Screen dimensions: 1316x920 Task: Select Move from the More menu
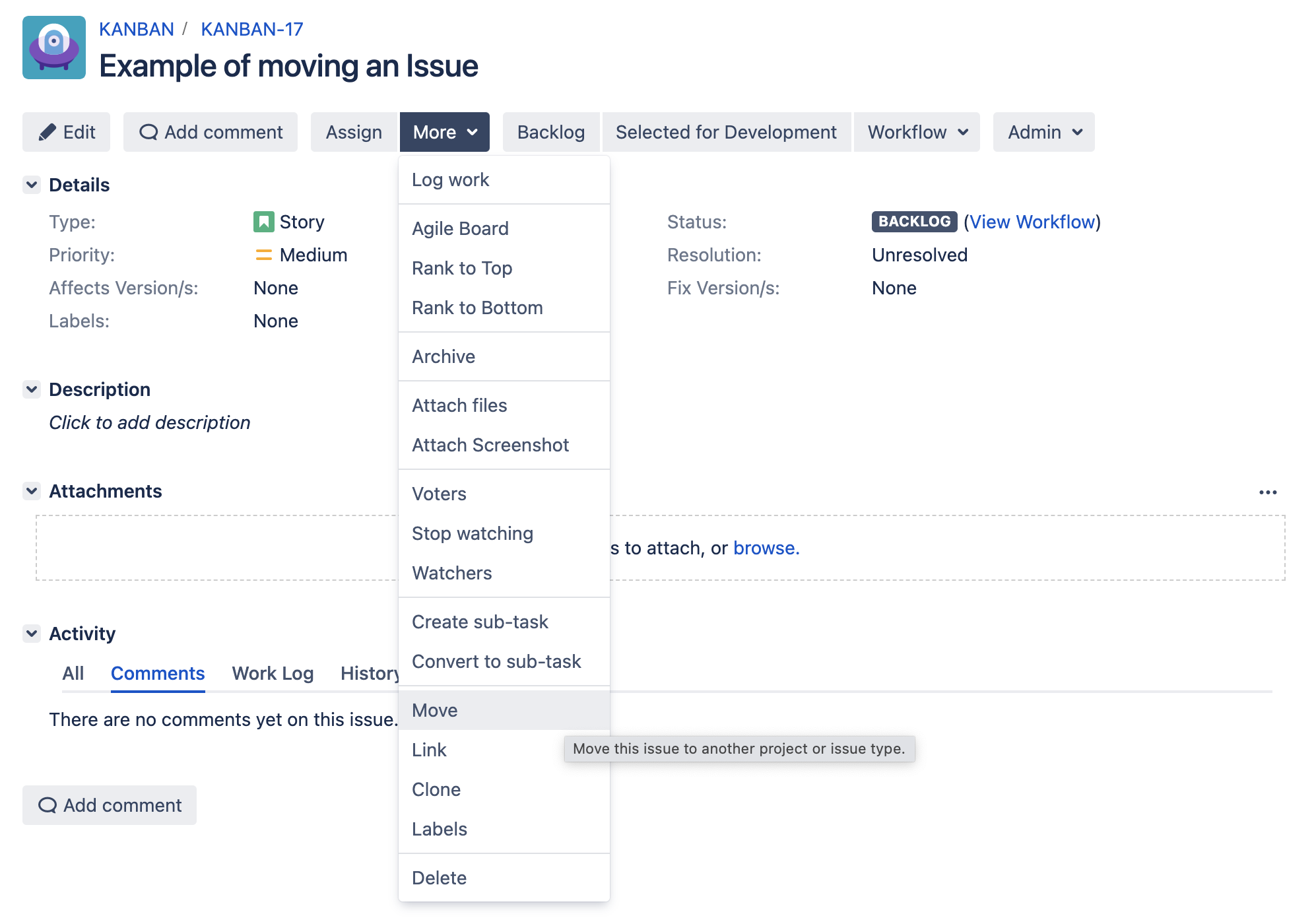[435, 710]
